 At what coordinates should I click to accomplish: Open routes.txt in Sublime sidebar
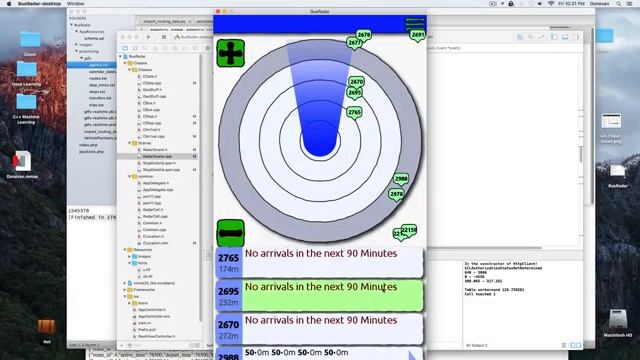tap(98, 78)
